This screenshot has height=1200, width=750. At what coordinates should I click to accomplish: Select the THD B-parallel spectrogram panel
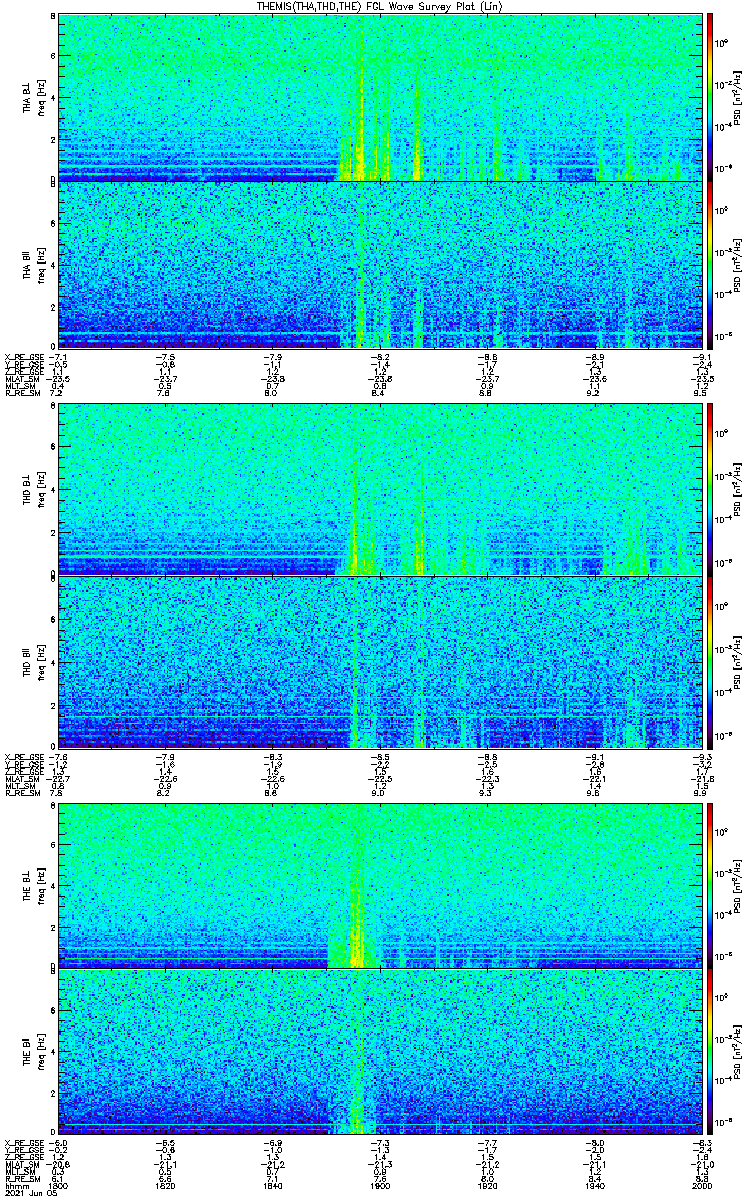379,661
